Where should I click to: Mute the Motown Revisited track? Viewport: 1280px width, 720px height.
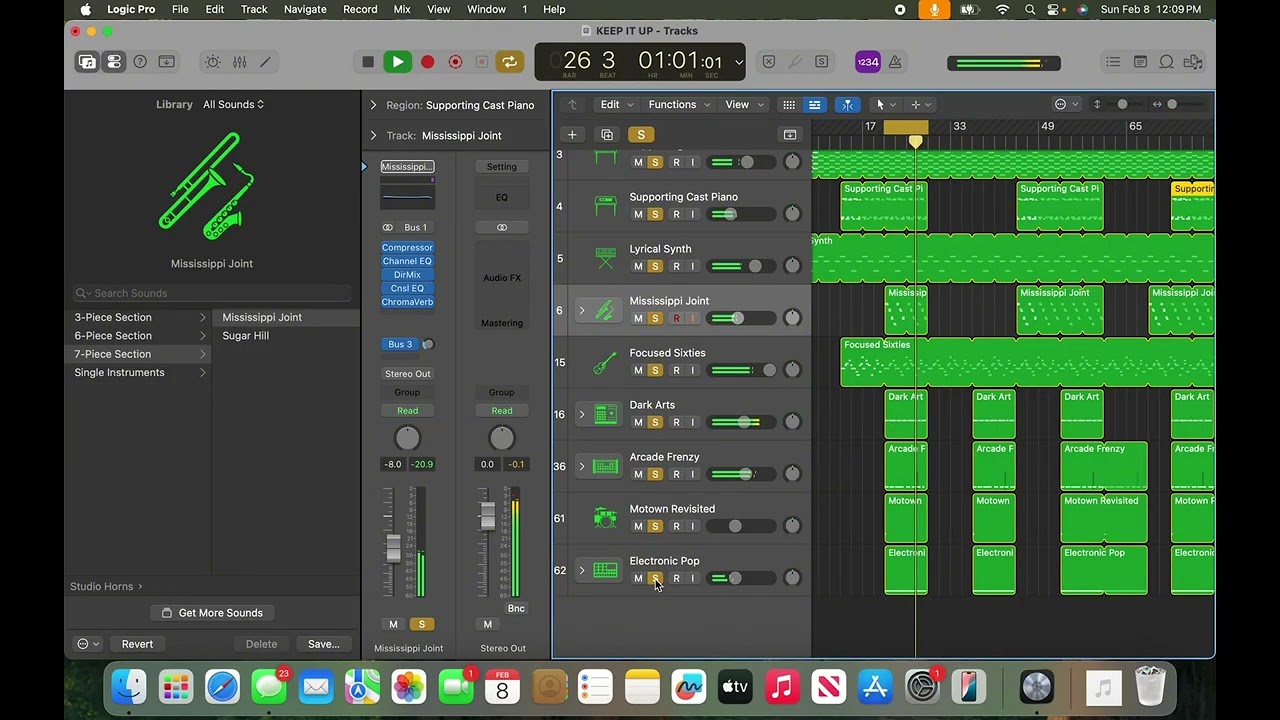(x=638, y=526)
